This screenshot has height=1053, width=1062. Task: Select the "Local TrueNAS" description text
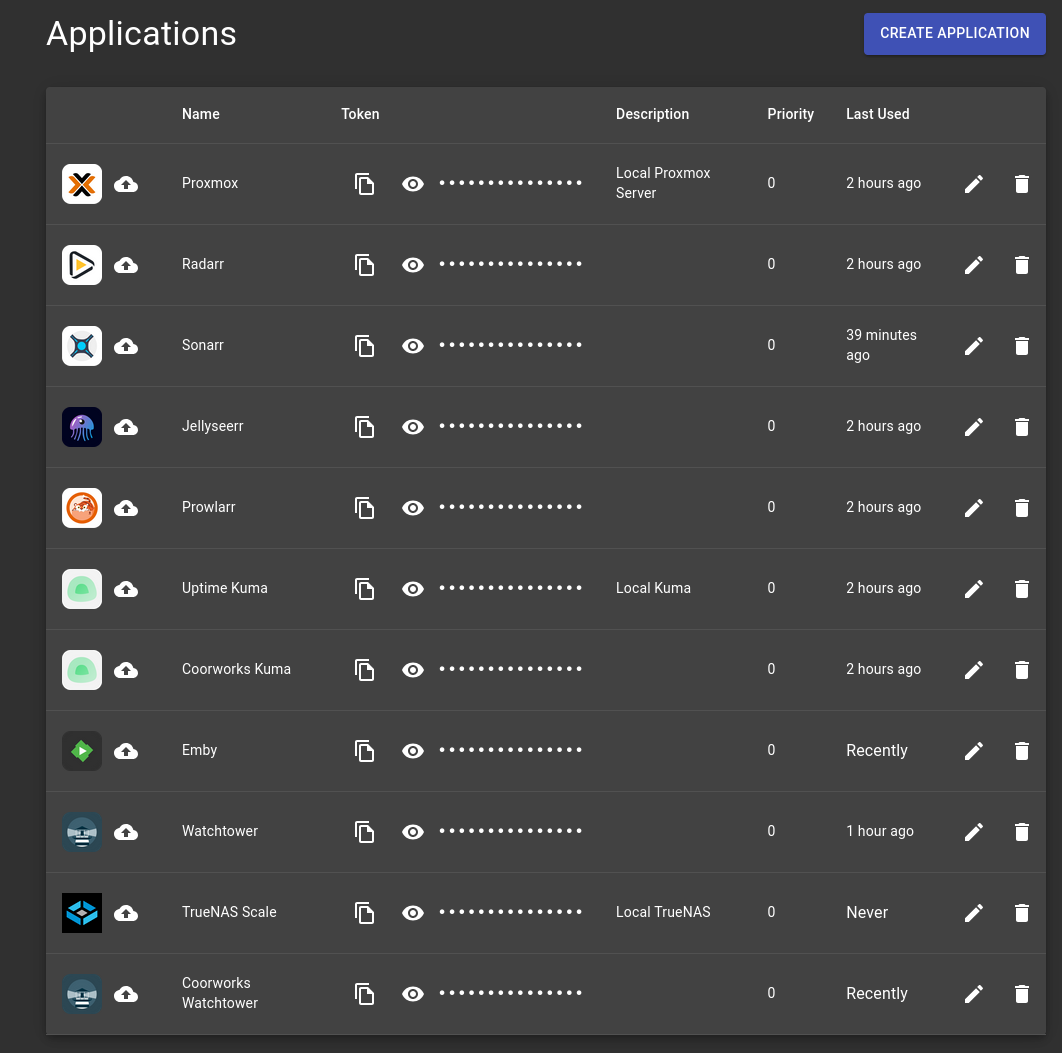click(x=663, y=912)
